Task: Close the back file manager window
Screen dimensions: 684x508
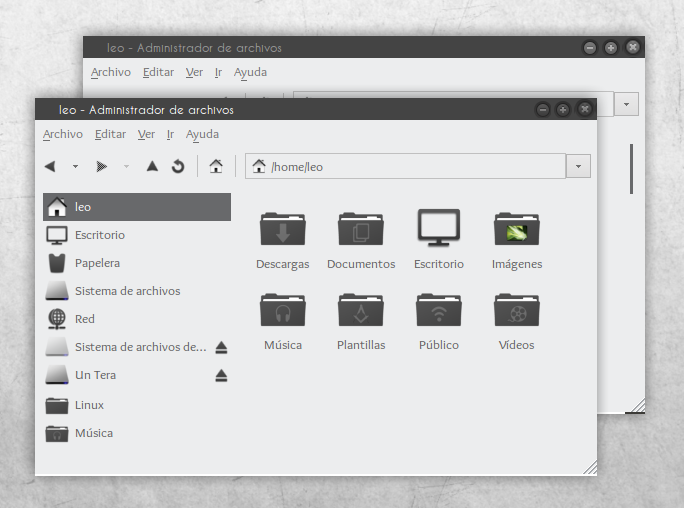Action: 633,47
